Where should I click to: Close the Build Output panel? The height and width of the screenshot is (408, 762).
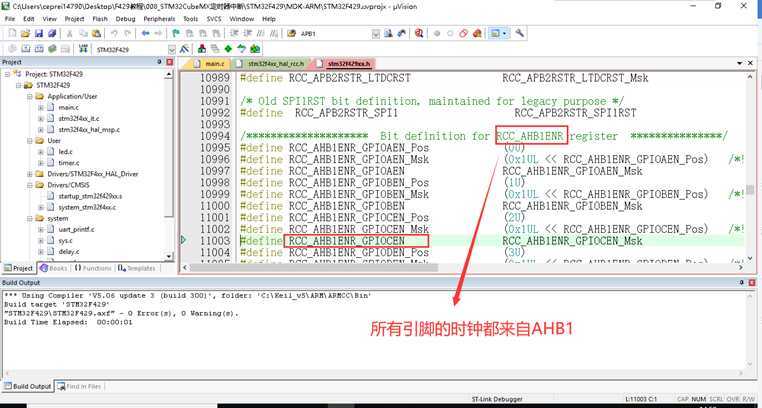tap(752, 282)
